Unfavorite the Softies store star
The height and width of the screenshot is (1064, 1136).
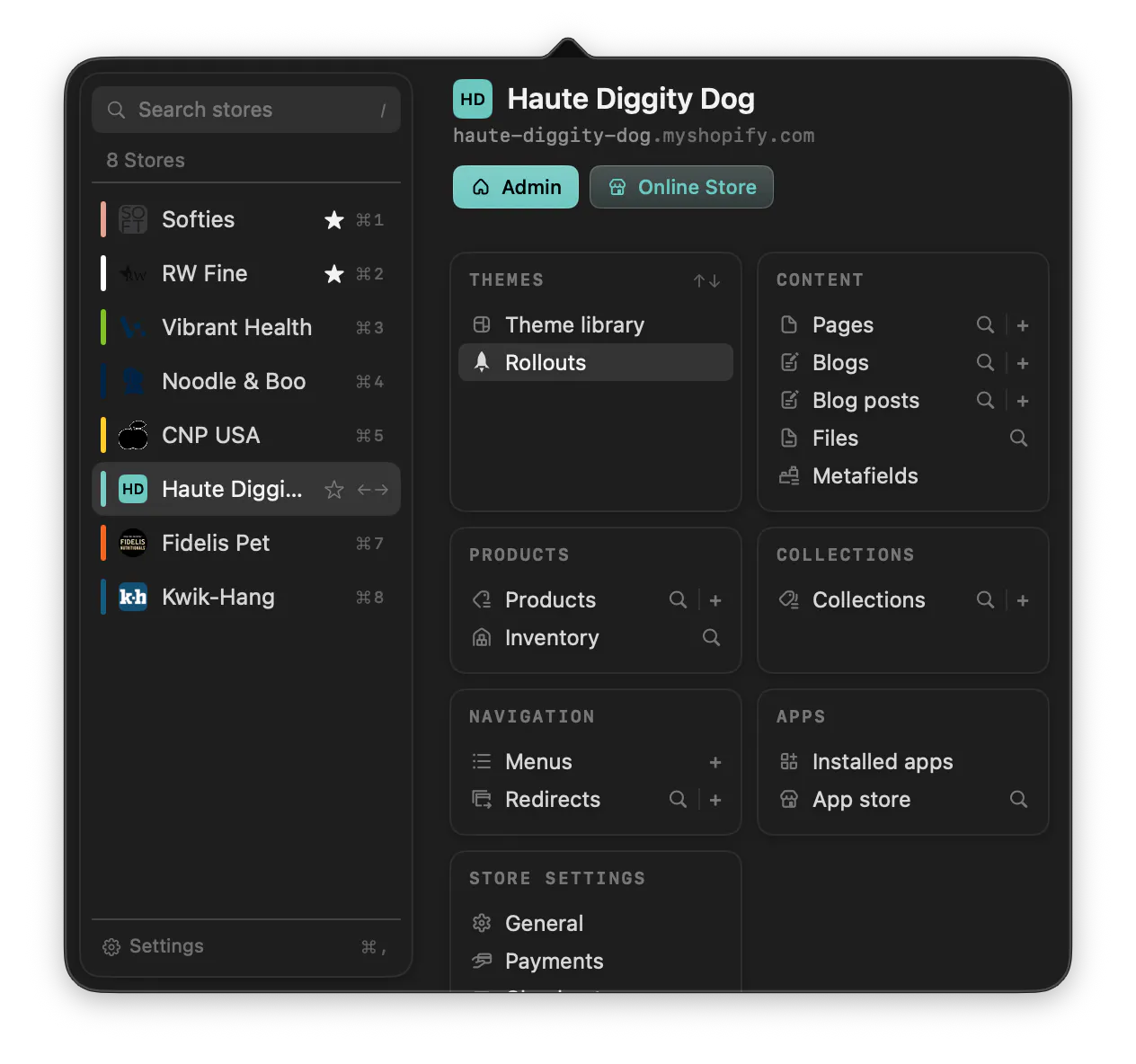tap(334, 220)
